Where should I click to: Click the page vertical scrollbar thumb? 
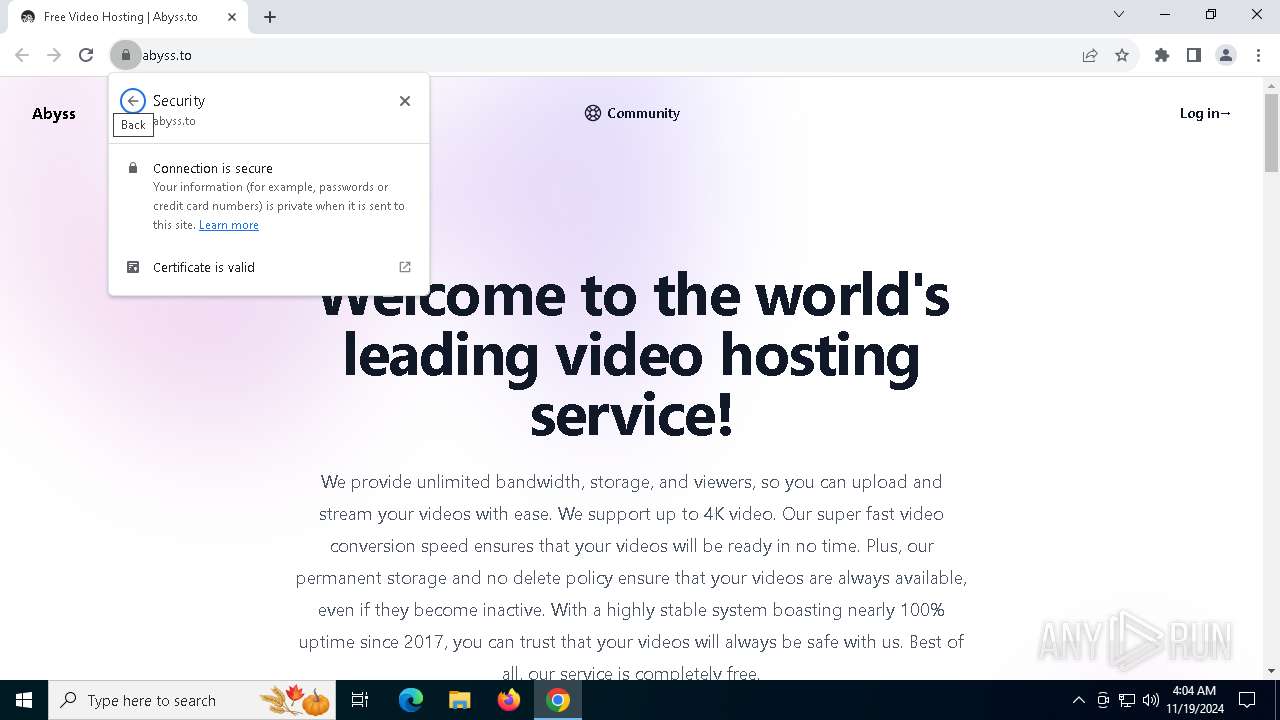(1271, 132)
